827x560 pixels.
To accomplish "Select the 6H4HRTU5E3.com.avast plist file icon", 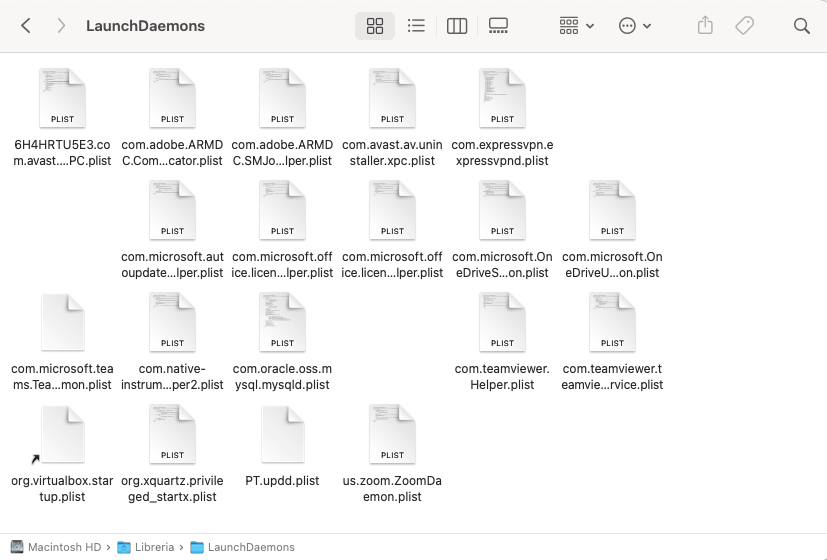I will (62, 98).
